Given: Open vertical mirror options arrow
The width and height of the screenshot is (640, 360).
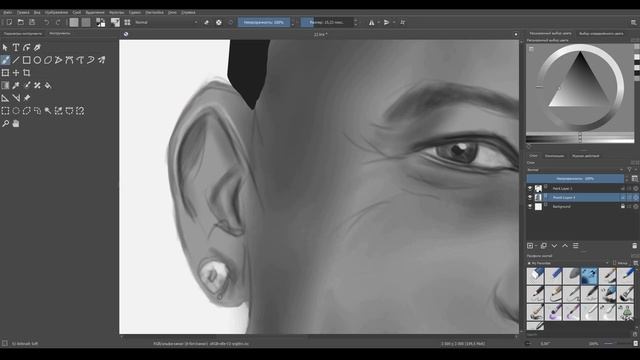Looking at the screenshot, I should coord(394,22).
